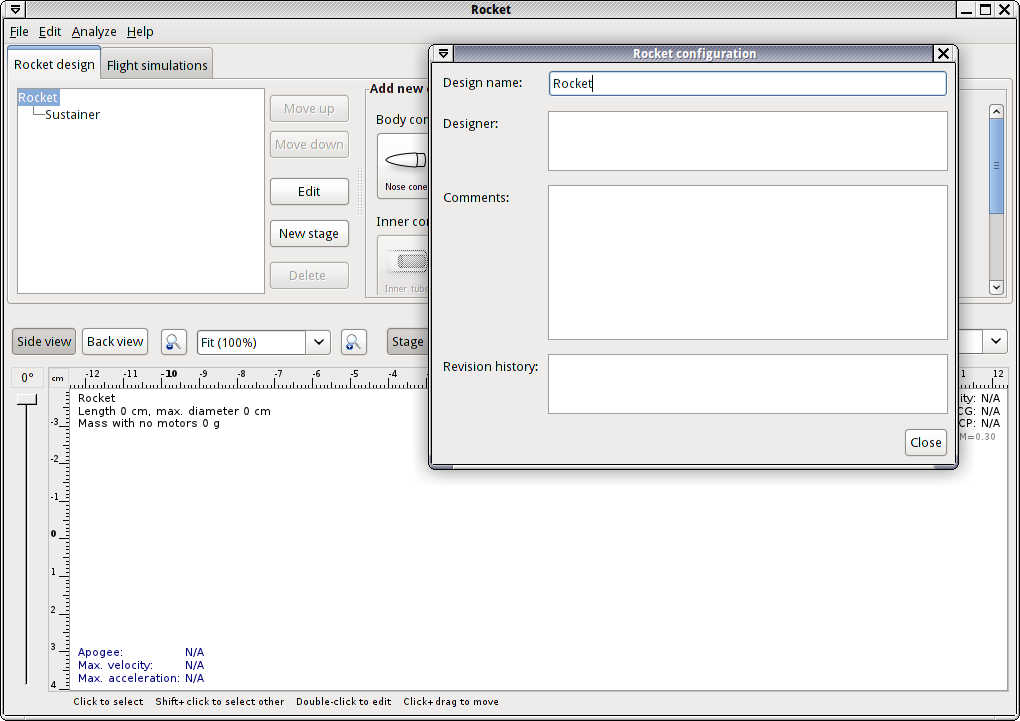Click the zoom out magnifier icon

click(x=174, y=342)
